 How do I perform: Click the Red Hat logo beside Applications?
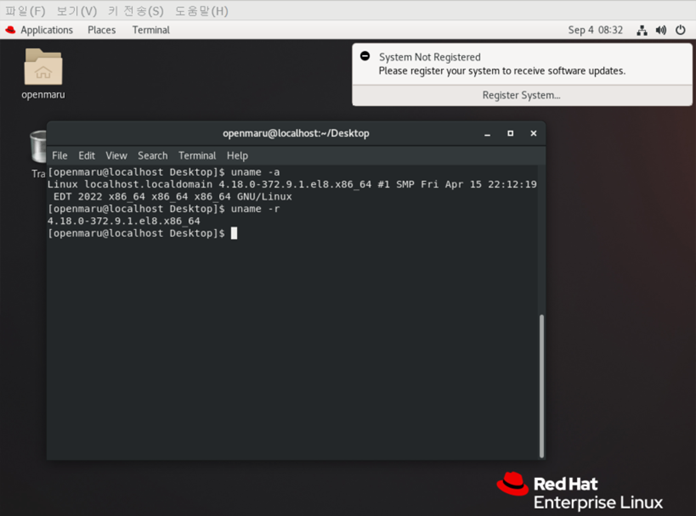[x=11, y=30]
